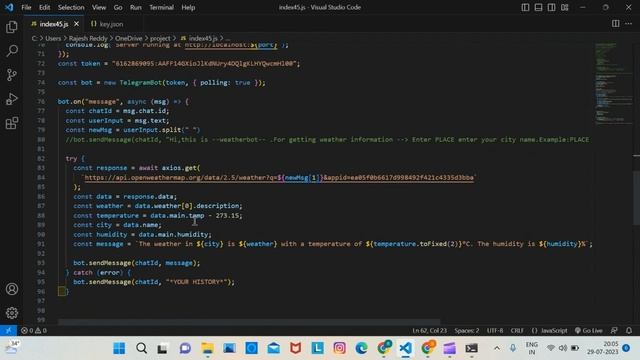Click the remote window indicator in status bar
The width and height of the screenshot is (640, 360).
(x=8, y=330)
